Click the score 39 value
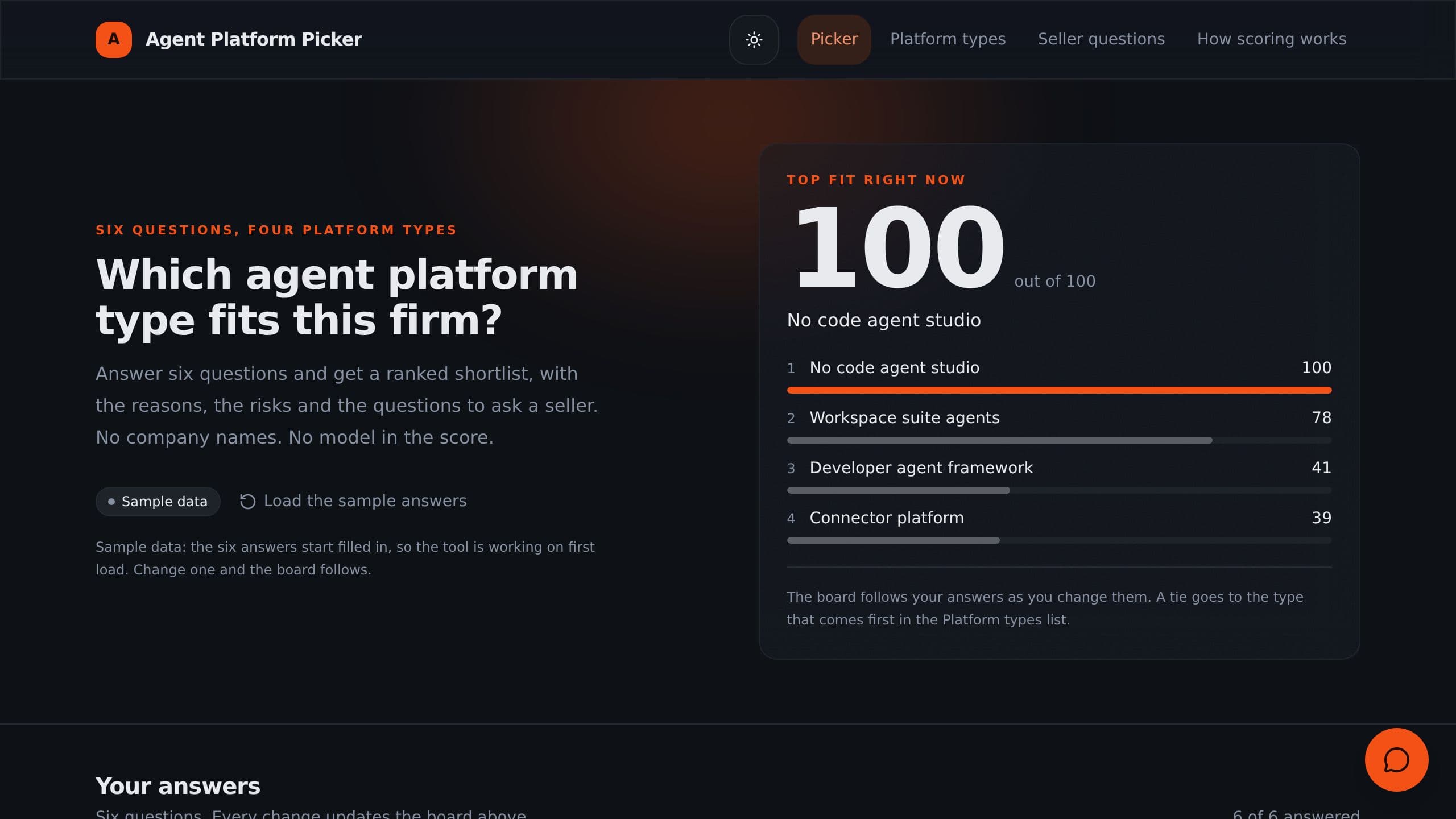1456x819 pixels. [1321, 518]
